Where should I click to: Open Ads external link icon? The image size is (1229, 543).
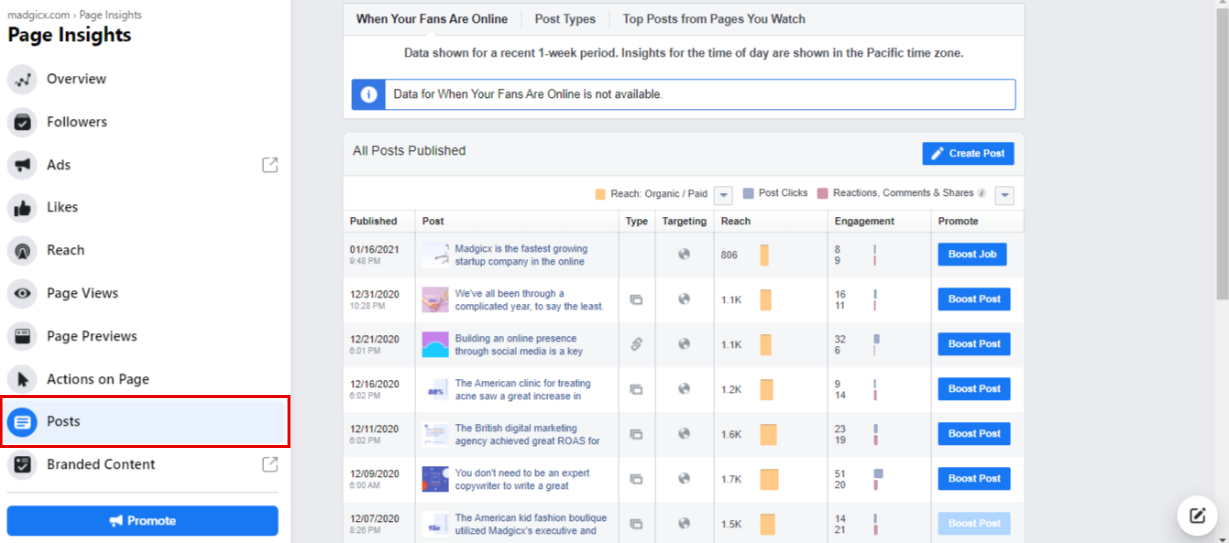270,165
